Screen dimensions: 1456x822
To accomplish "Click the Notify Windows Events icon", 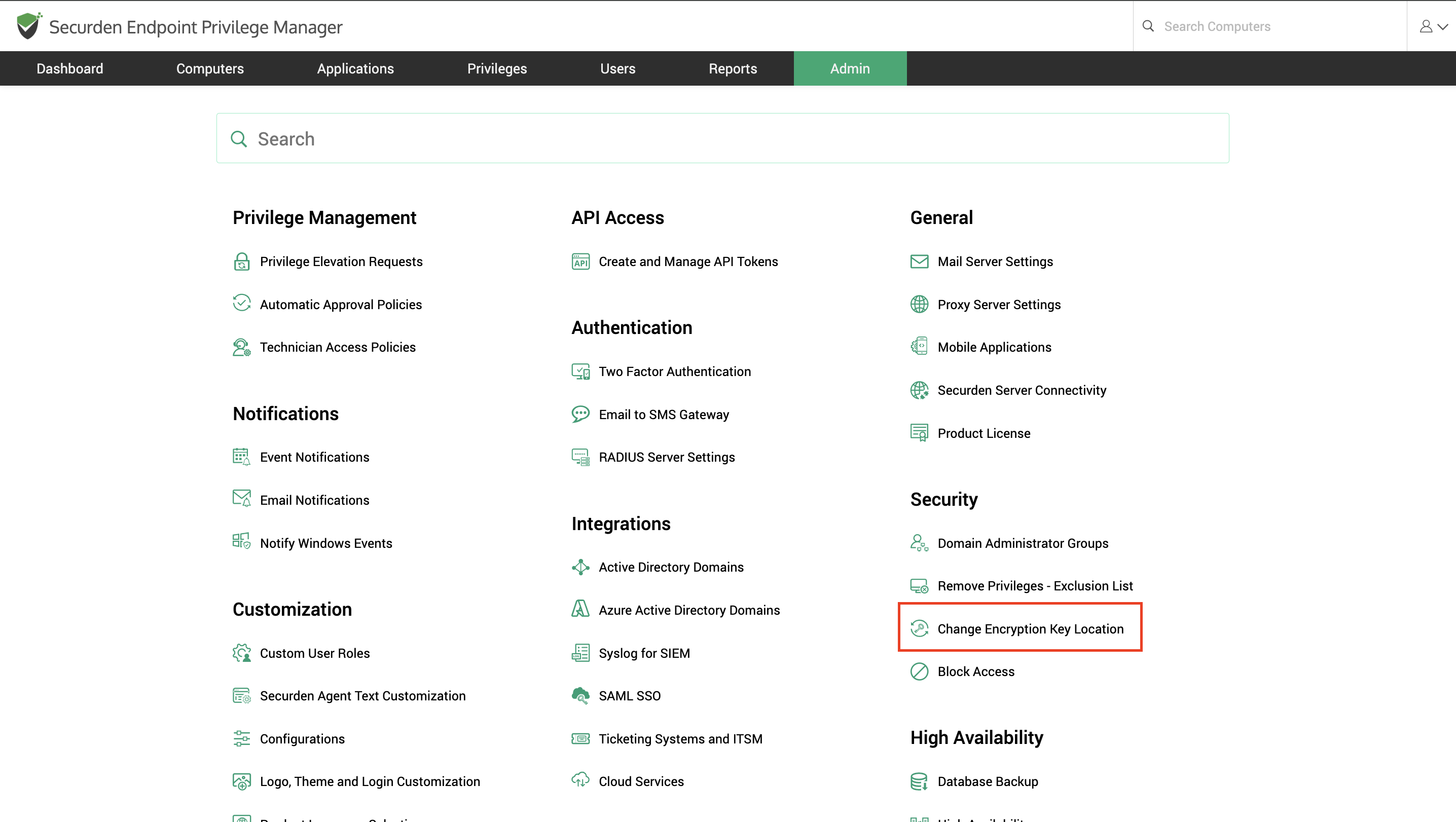I will pos(241,541).
